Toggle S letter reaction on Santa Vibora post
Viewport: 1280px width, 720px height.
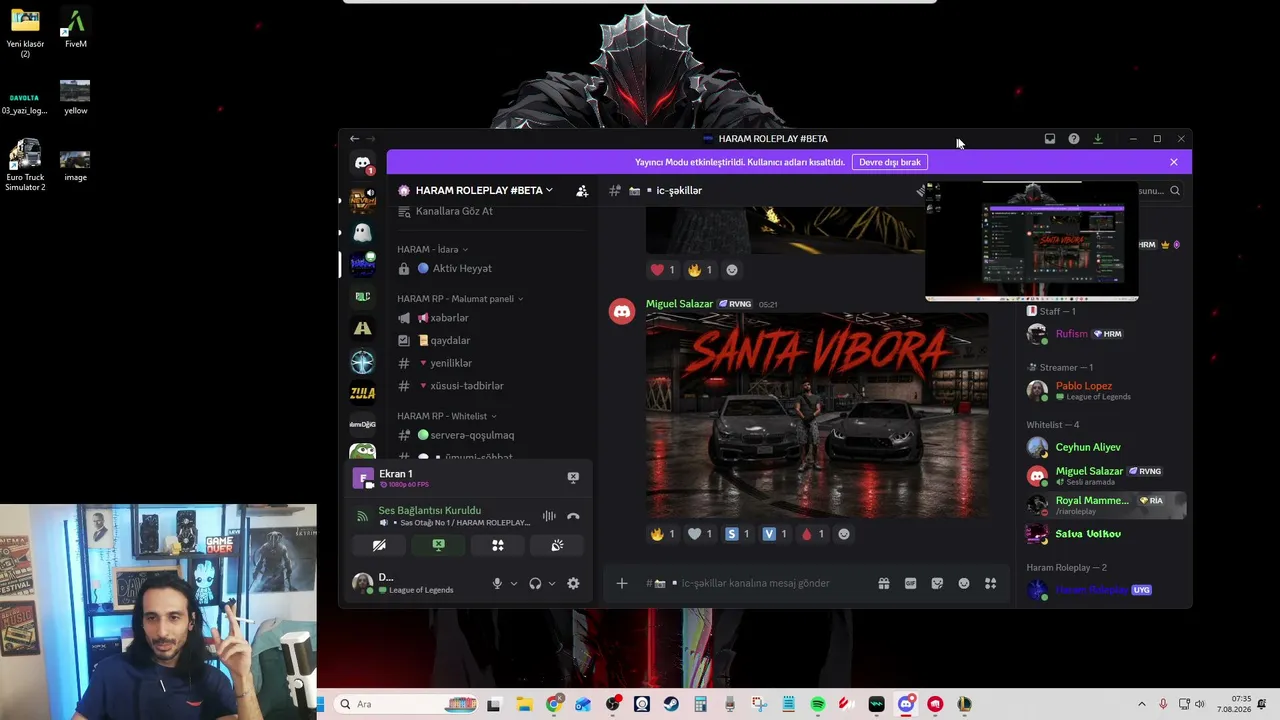pyautogui.click(x=738, y=534)
